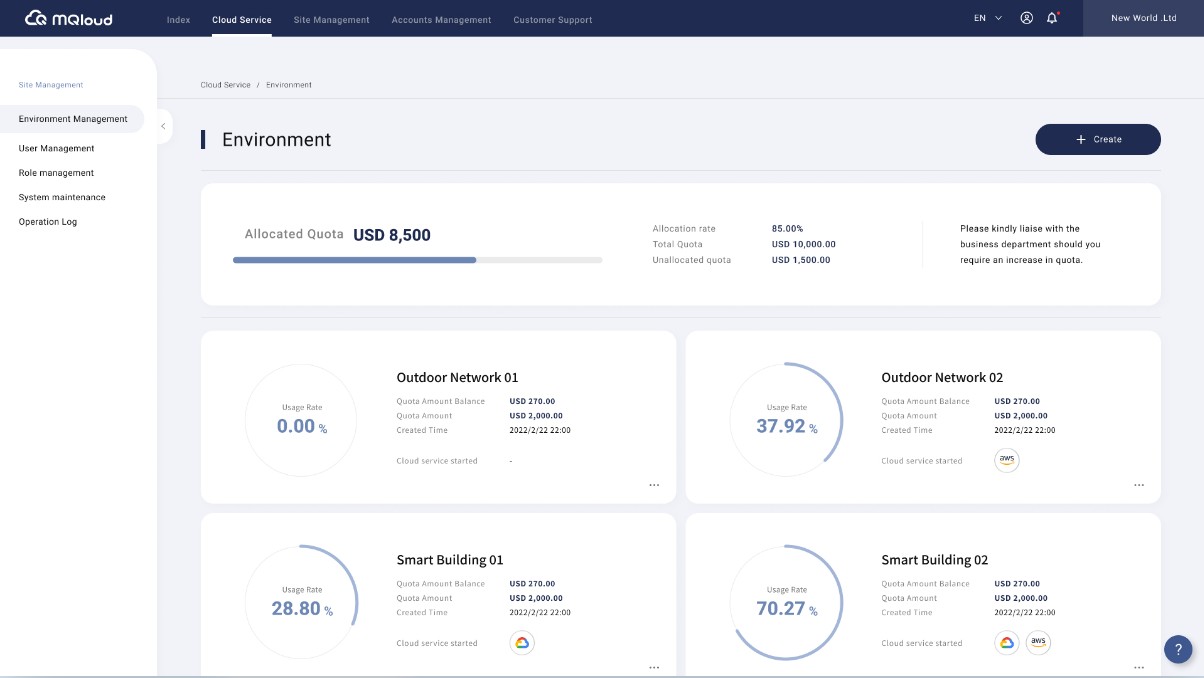Open more options for Outdoor Network 01
The height and width of the screenshot is (678, 1204).
(x=654, y=485)
